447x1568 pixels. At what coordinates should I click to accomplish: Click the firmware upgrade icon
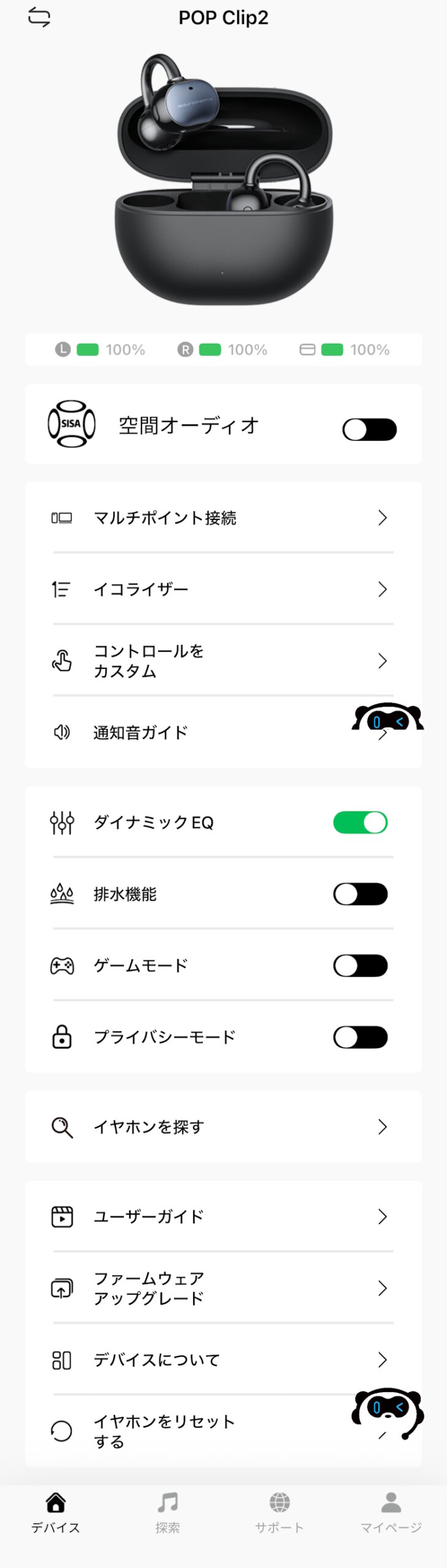pyautogui.click(x=61, y=1288)
